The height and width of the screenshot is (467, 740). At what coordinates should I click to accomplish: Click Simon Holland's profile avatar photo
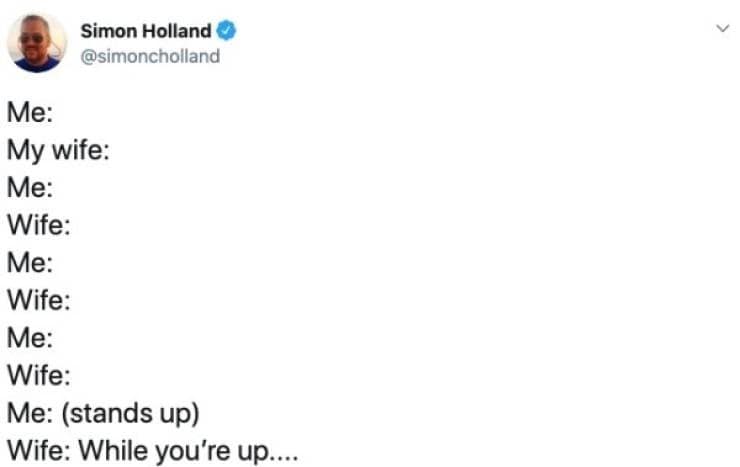point(37,43)
